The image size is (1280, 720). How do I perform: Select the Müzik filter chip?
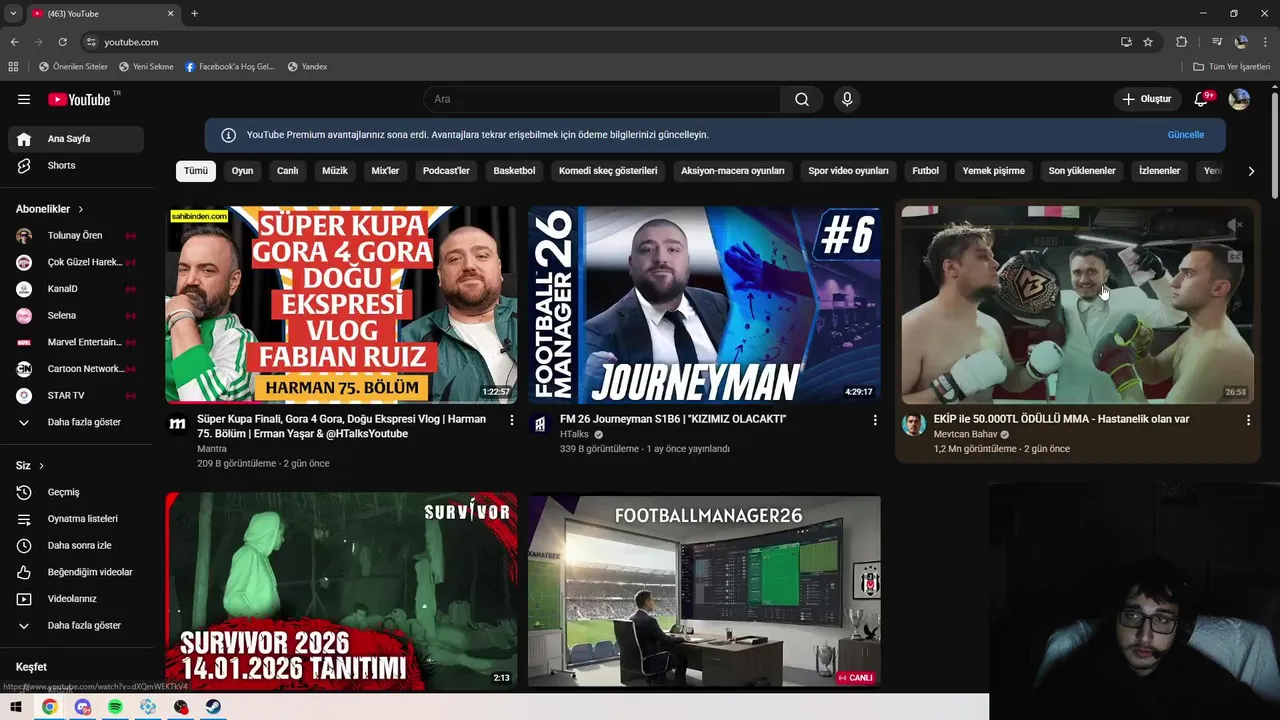pyautogui.click(x=335, y=171)
